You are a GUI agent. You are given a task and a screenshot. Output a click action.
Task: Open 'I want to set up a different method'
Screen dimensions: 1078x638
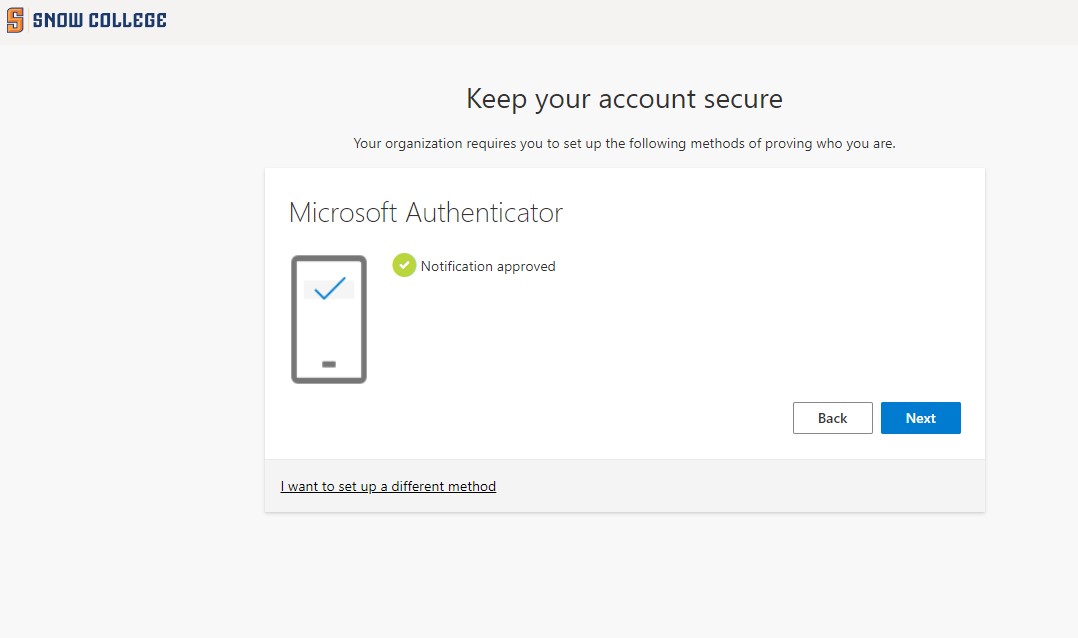click(x=388, y=486)
